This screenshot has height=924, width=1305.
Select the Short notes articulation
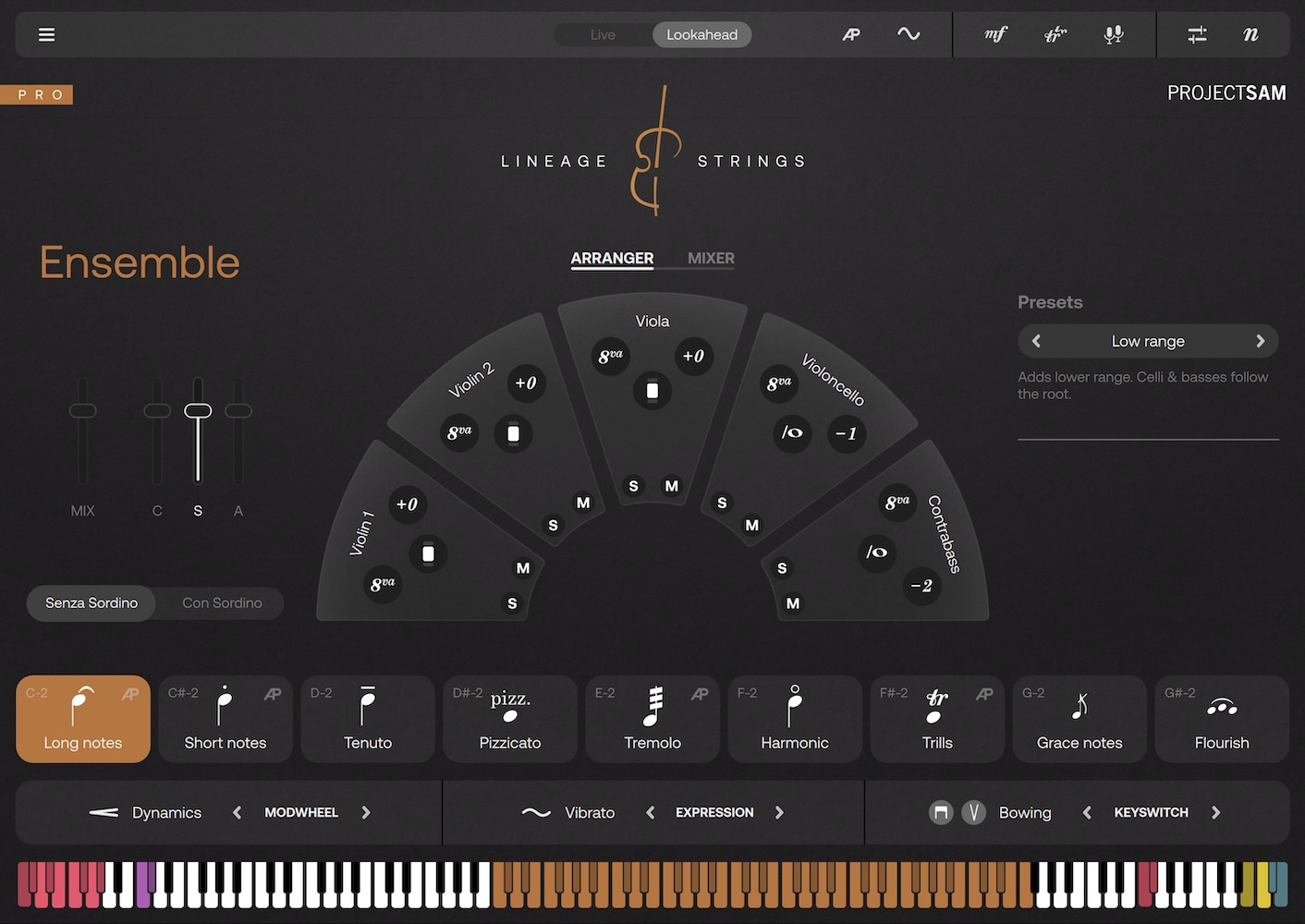(226, 719)
